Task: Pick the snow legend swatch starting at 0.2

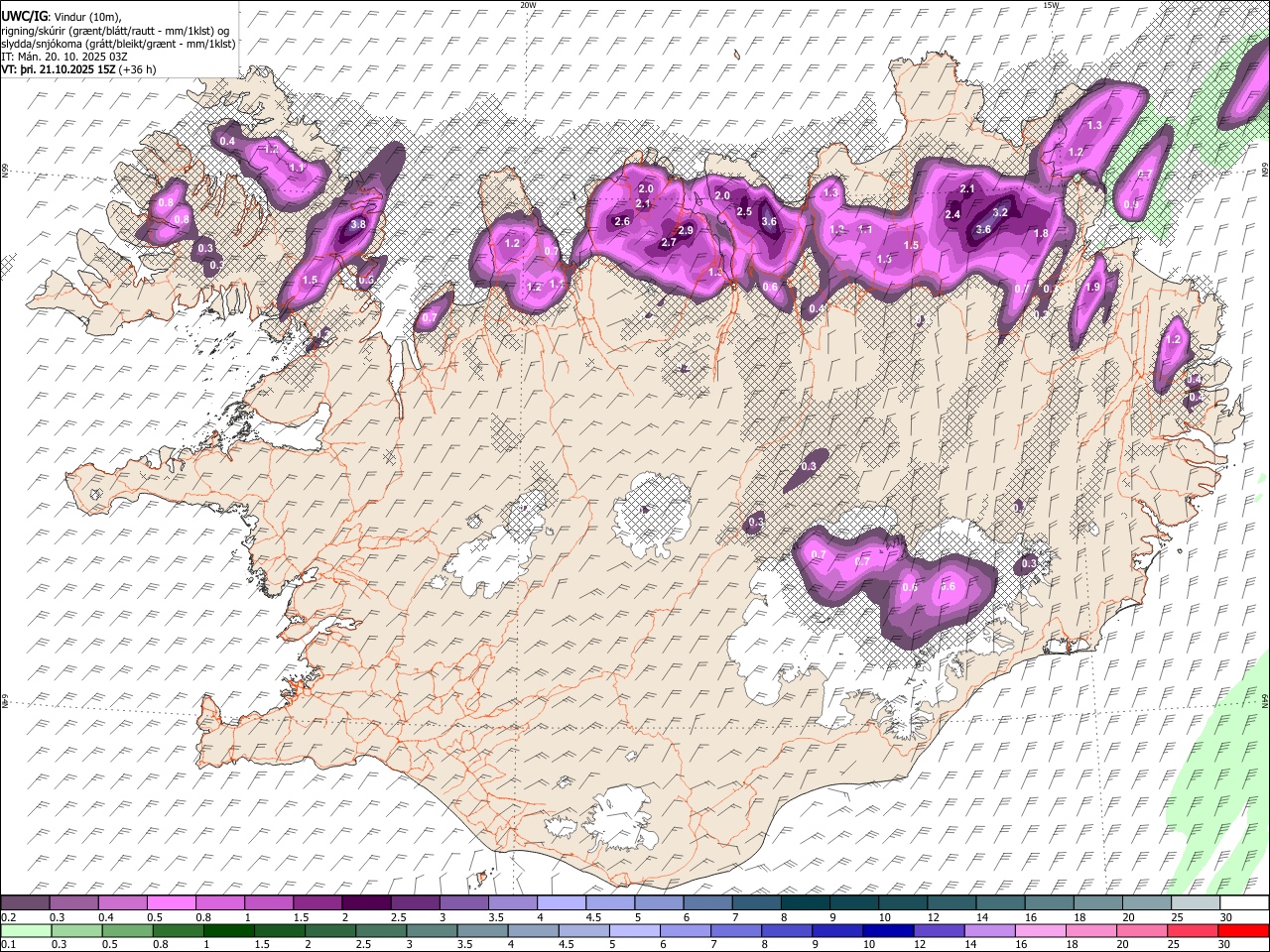Action: 26,903
